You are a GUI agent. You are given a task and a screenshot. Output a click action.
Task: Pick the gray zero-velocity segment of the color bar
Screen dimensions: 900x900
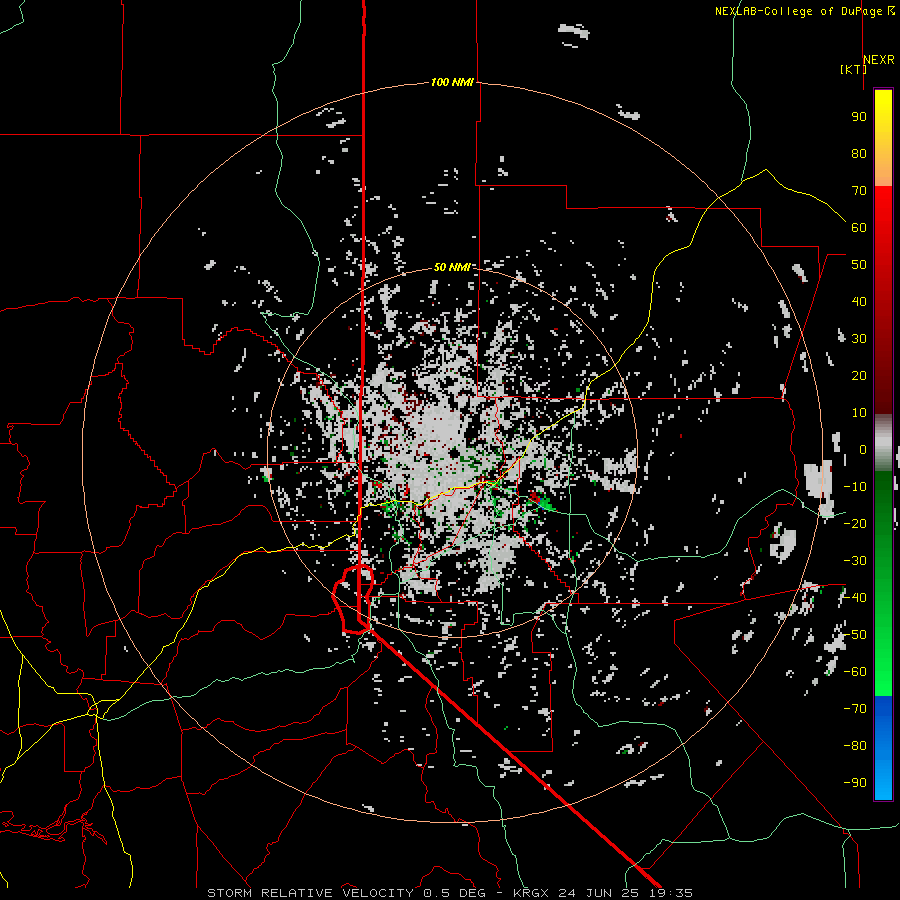[x=883, y=442]
